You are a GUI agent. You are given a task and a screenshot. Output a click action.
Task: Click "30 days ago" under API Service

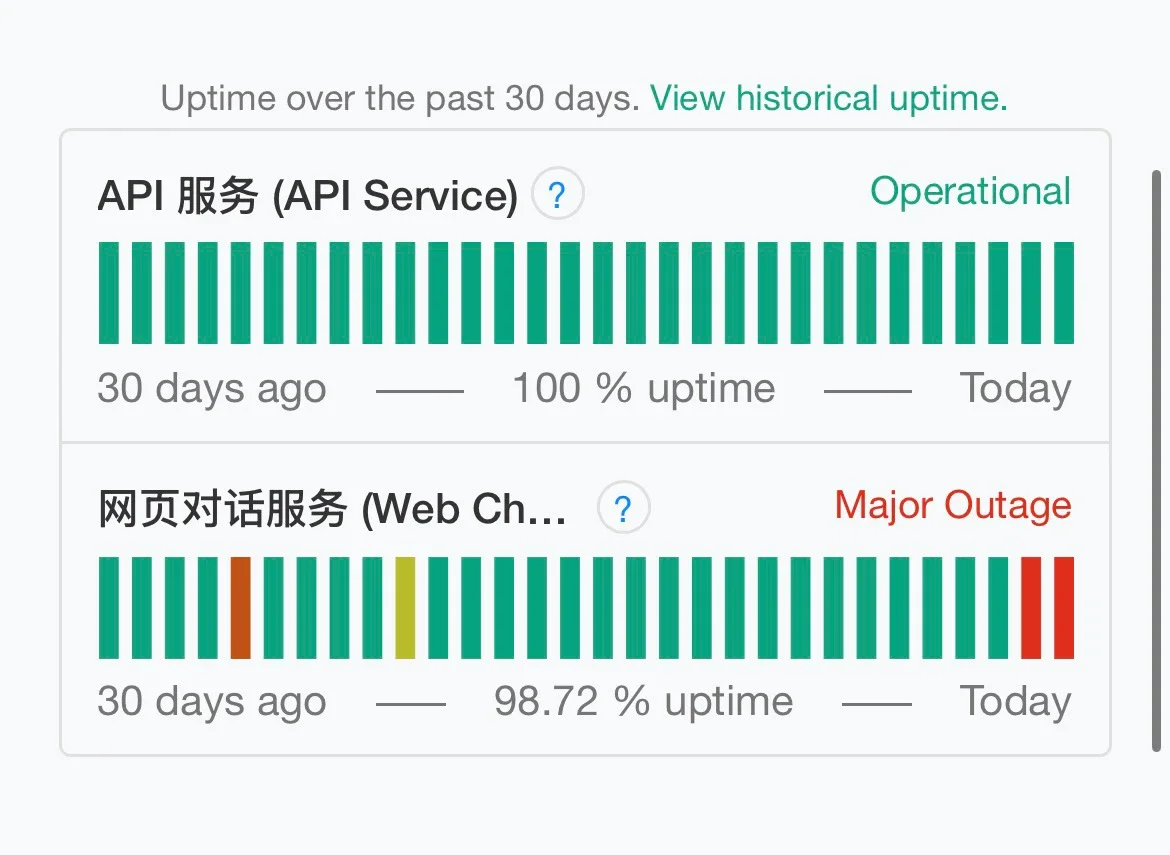click(x=212, y=388)
